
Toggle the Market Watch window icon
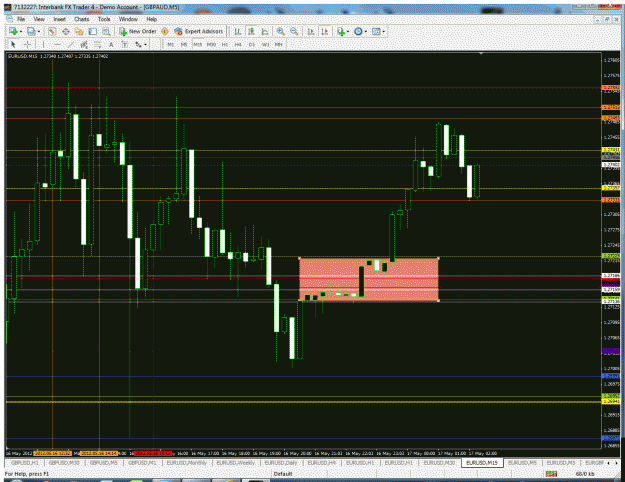[x=52, y=31]
